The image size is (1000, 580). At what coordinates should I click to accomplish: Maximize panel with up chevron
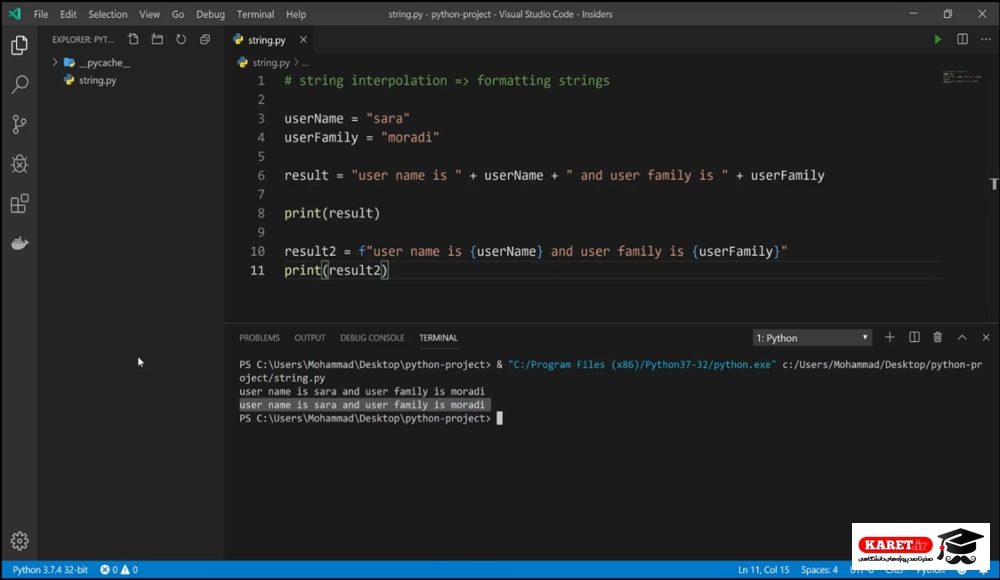(962, 338)
